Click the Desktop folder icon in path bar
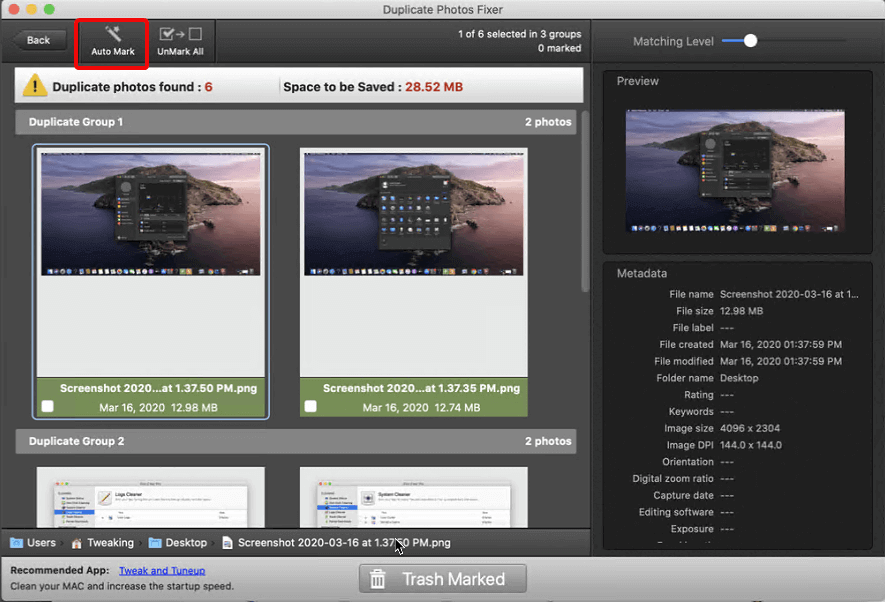885x602 pixels. pos(155,543)
